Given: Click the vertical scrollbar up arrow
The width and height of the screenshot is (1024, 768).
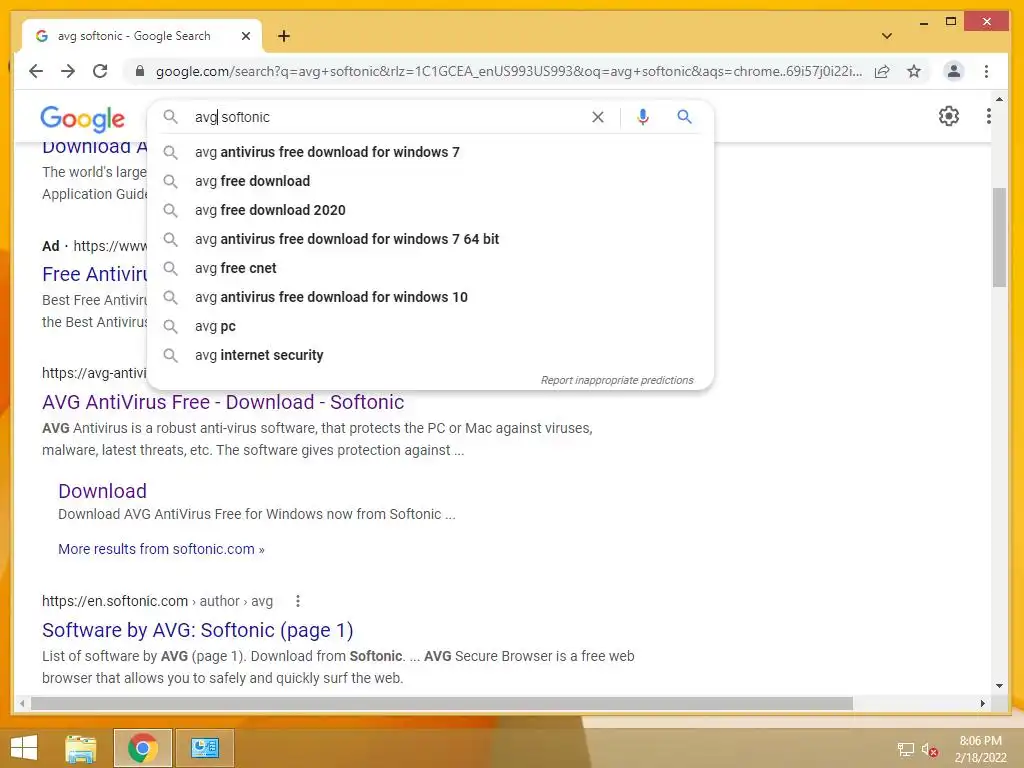Looking at the screenshot, I should coord(999,99).
